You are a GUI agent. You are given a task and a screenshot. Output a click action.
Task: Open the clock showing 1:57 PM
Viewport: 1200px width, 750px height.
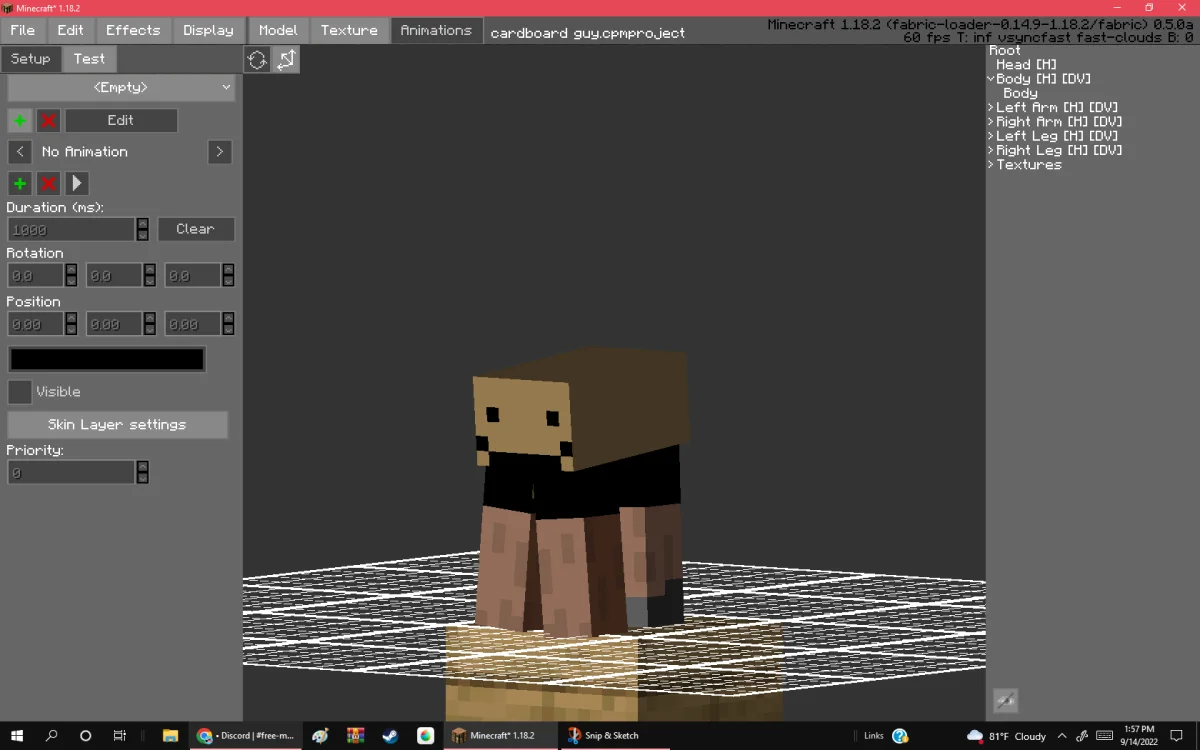[1139, 736]
